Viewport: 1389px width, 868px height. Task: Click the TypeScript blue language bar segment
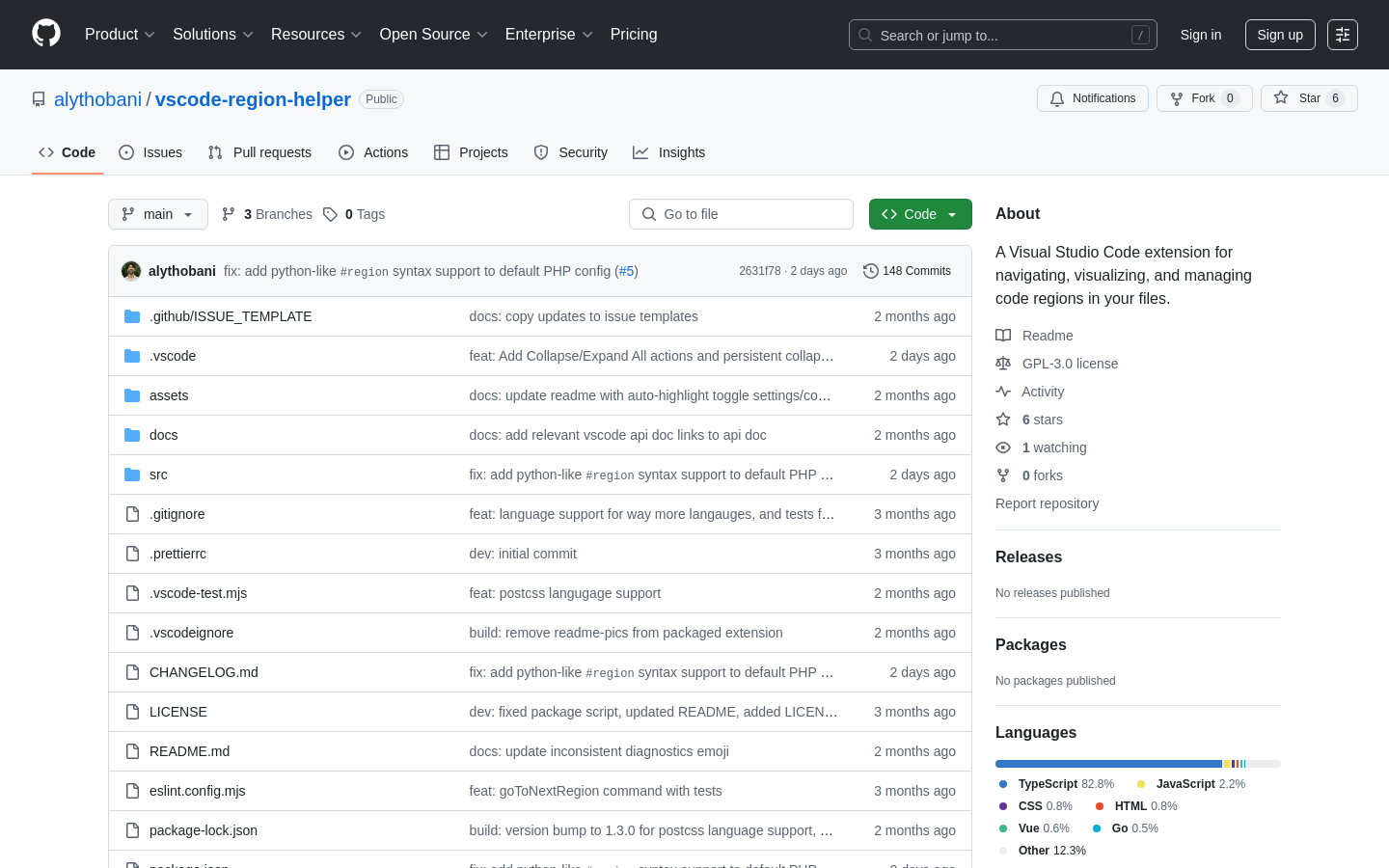[1108, 764]
